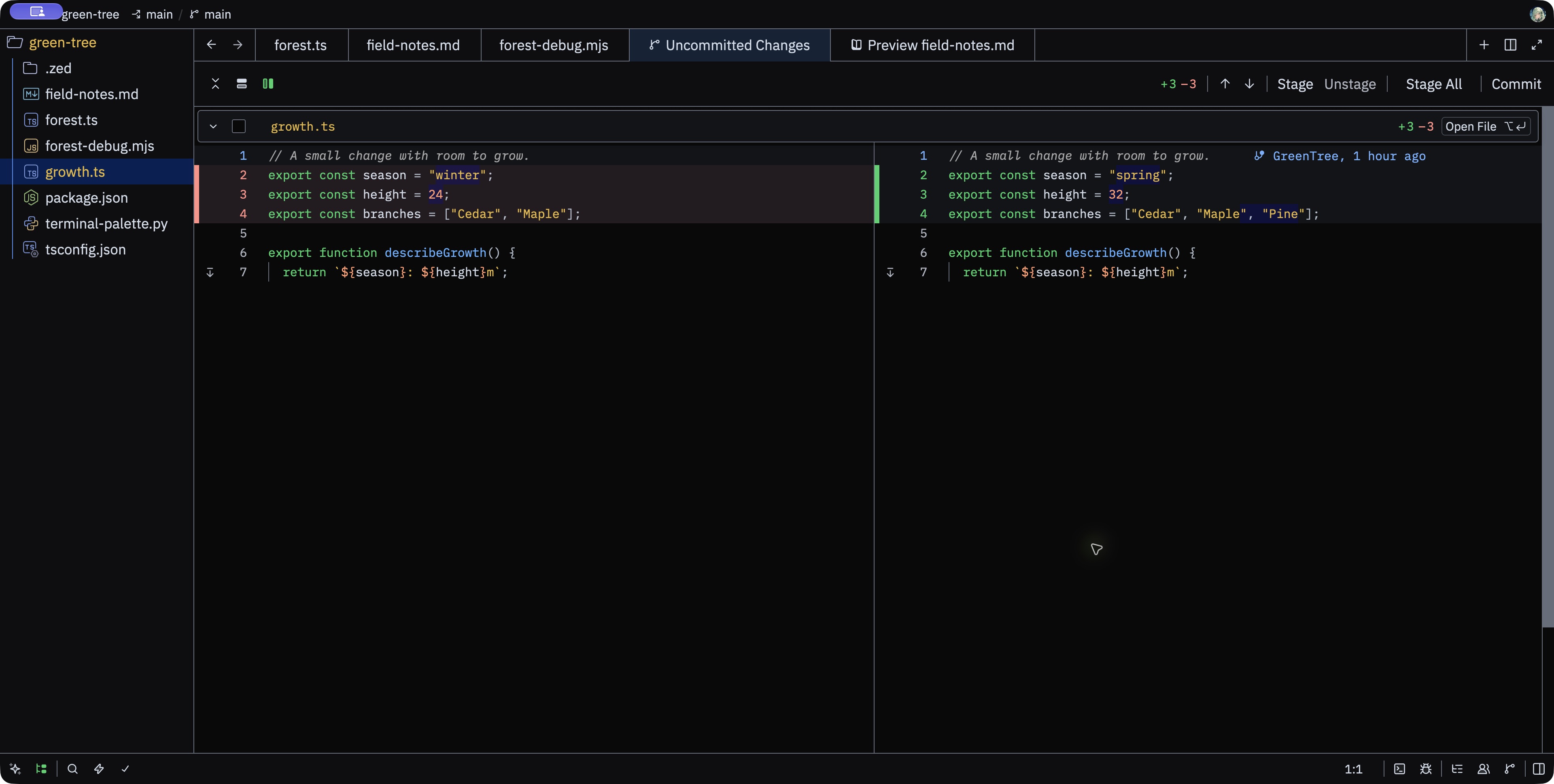Viewport: 1554px width, 784px height.
Task: Switch to the Preview field-notes.md tab
Action: click(933, 45)
